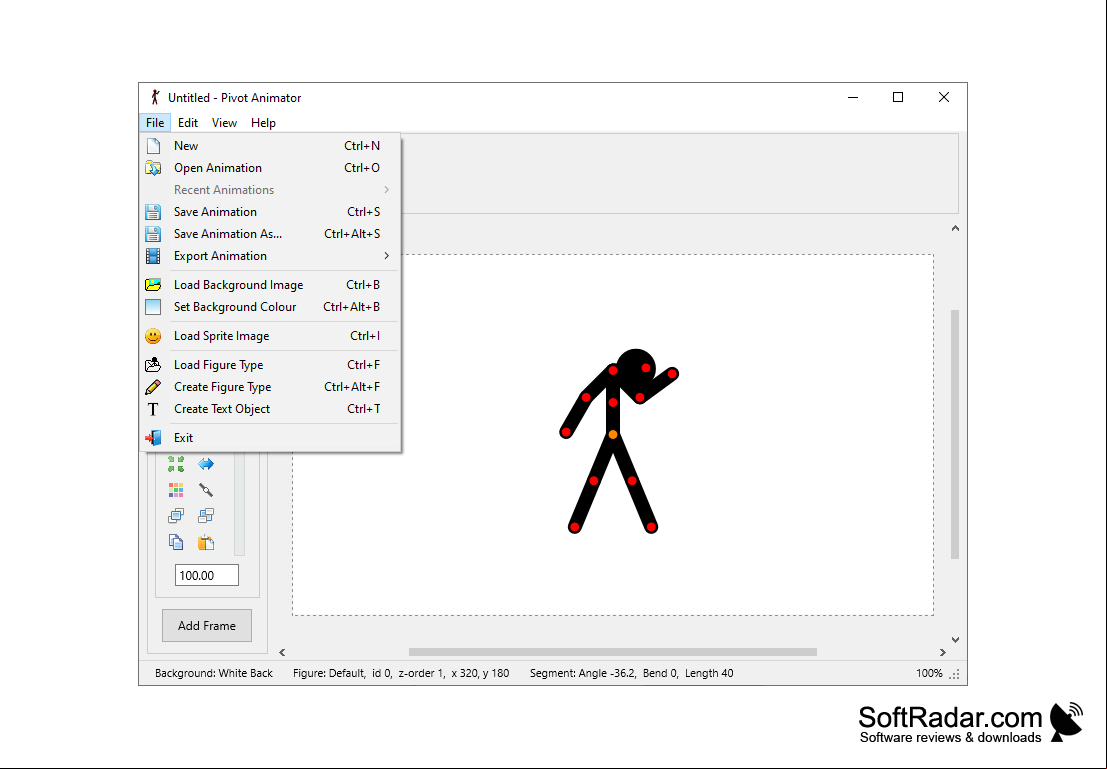Select Open Animation
The height and width of the screenshot is (769, 1107).
[271, 168]
